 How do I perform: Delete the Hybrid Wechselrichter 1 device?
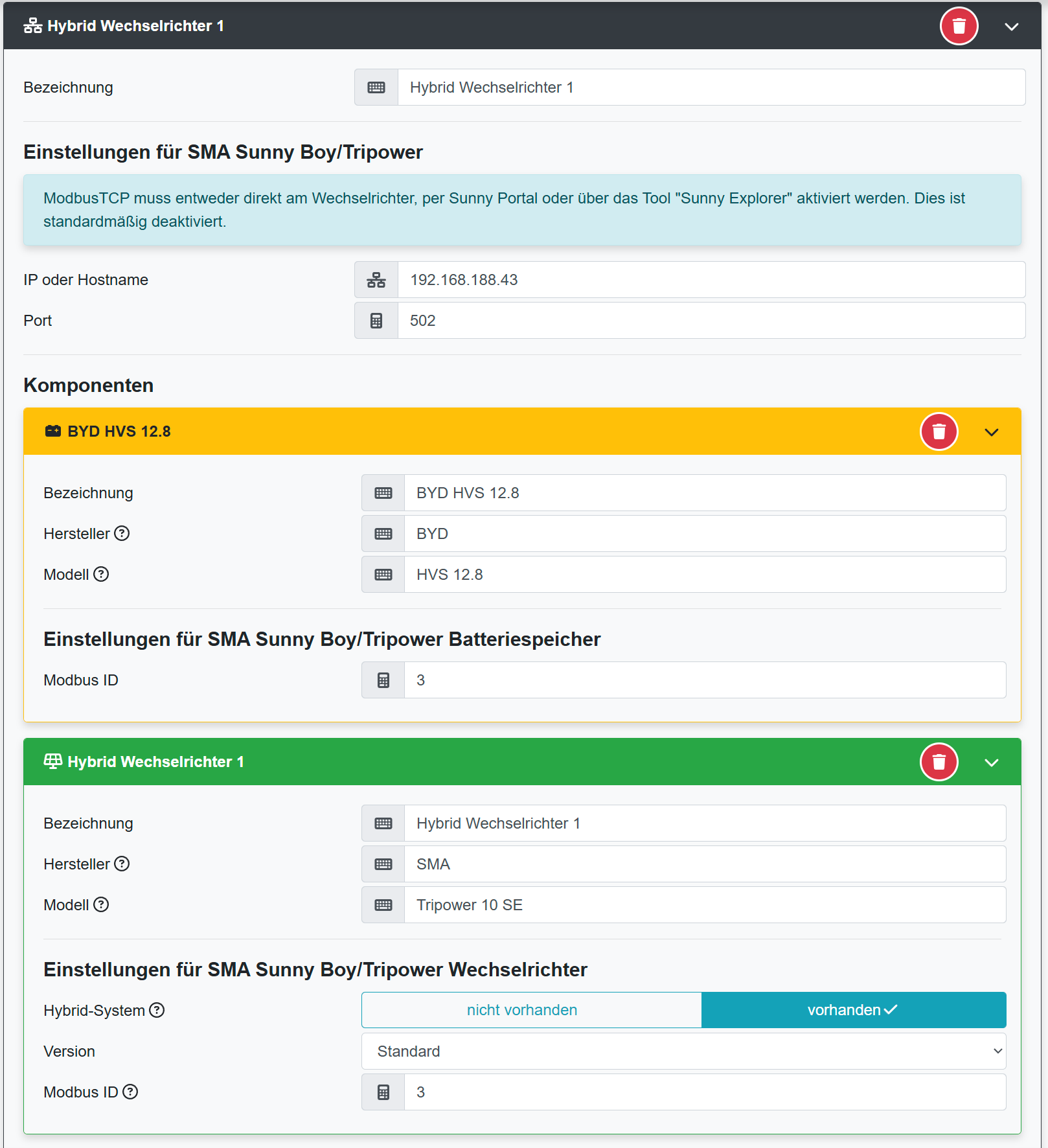959,26
